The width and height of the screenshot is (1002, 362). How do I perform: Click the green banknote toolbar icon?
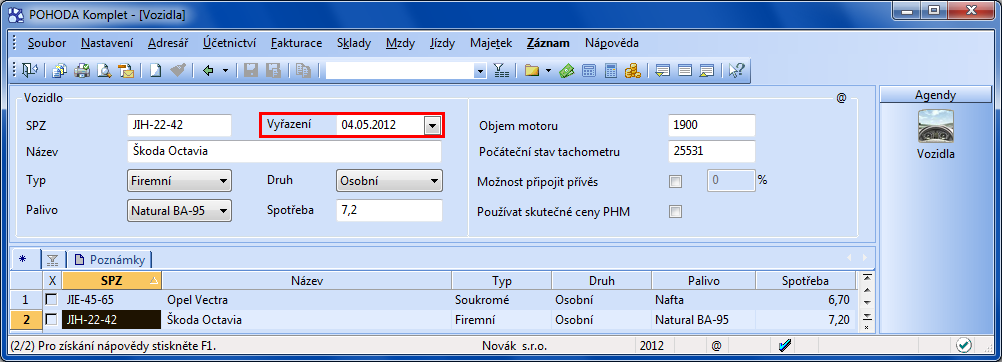pyautogui.click(x=566, y=70)
